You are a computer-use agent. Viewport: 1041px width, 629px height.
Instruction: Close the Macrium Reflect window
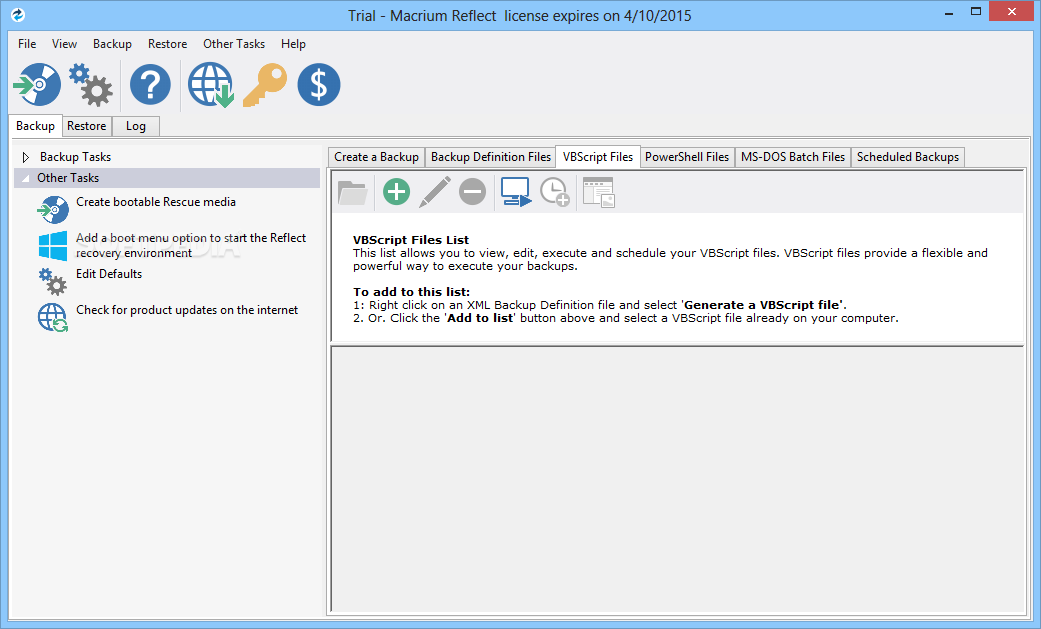coord(1012,12)
